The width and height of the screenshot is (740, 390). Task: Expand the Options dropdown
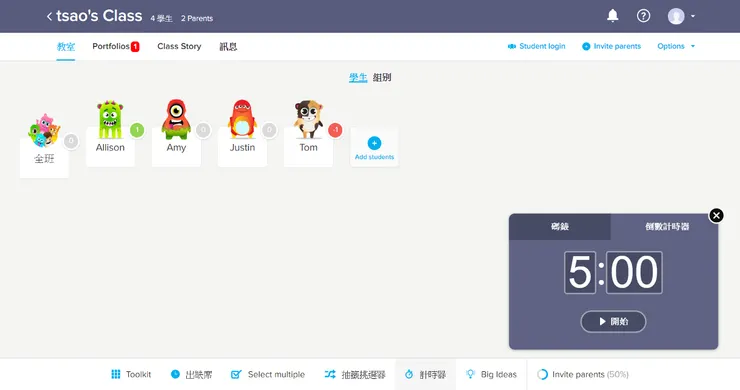[x=676, y=46]
